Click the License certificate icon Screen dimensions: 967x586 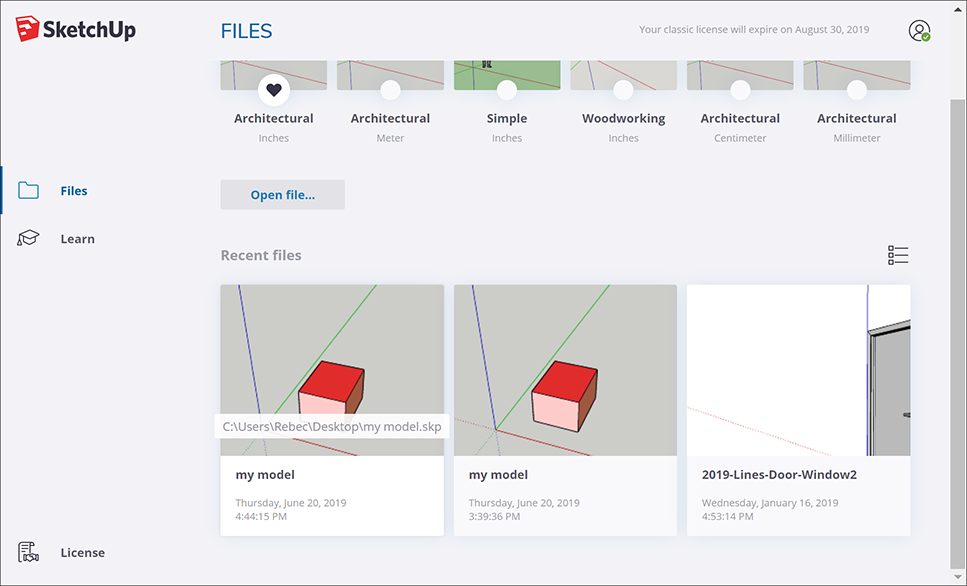pos(28,552)
